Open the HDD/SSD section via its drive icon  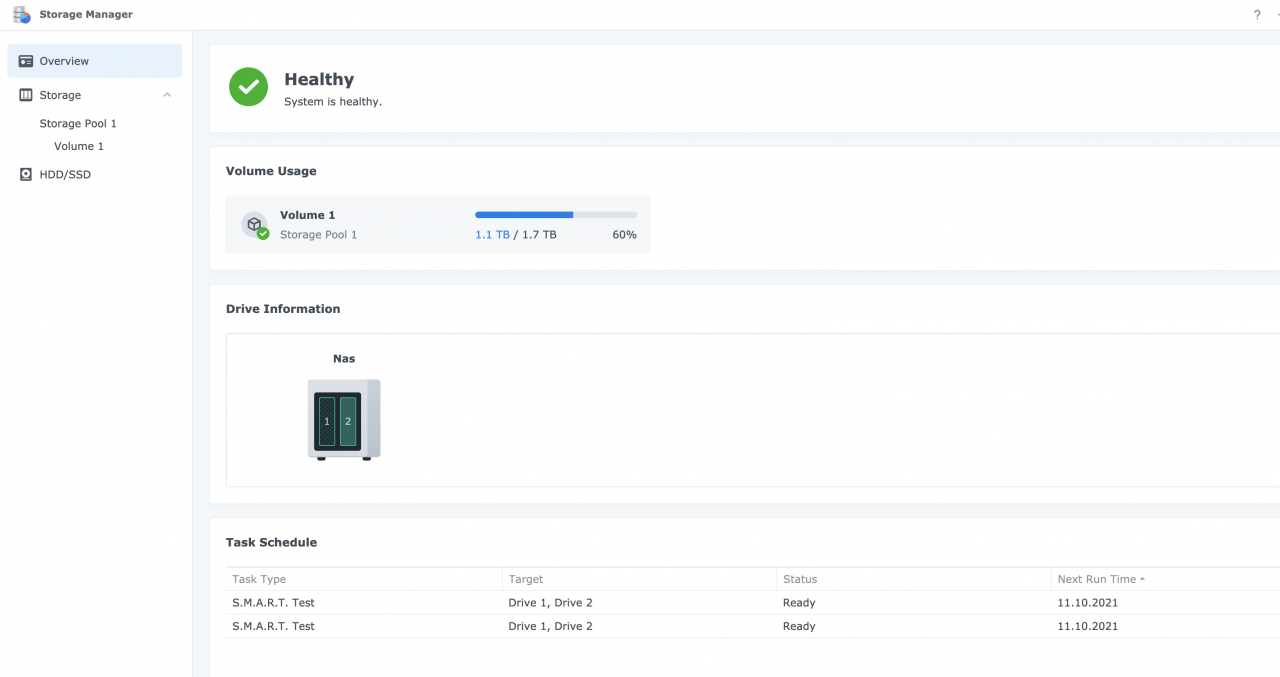pos(25,174)
